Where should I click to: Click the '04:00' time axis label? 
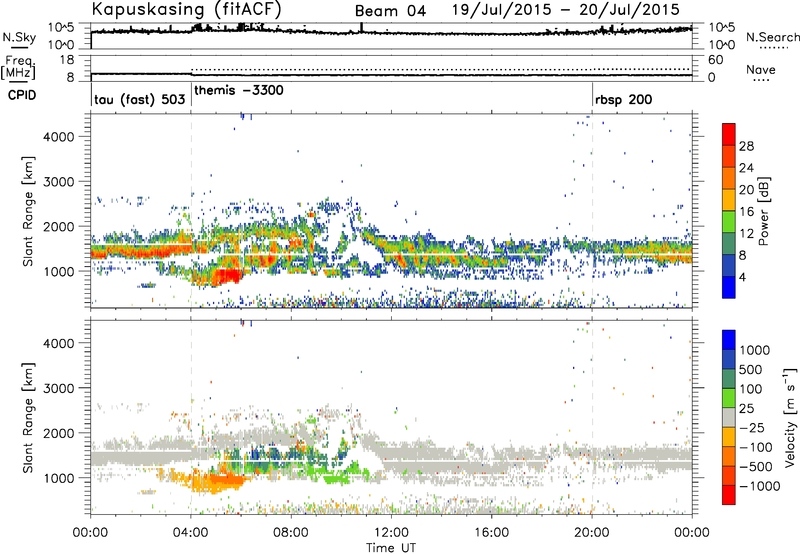click(x=190, y=533)
